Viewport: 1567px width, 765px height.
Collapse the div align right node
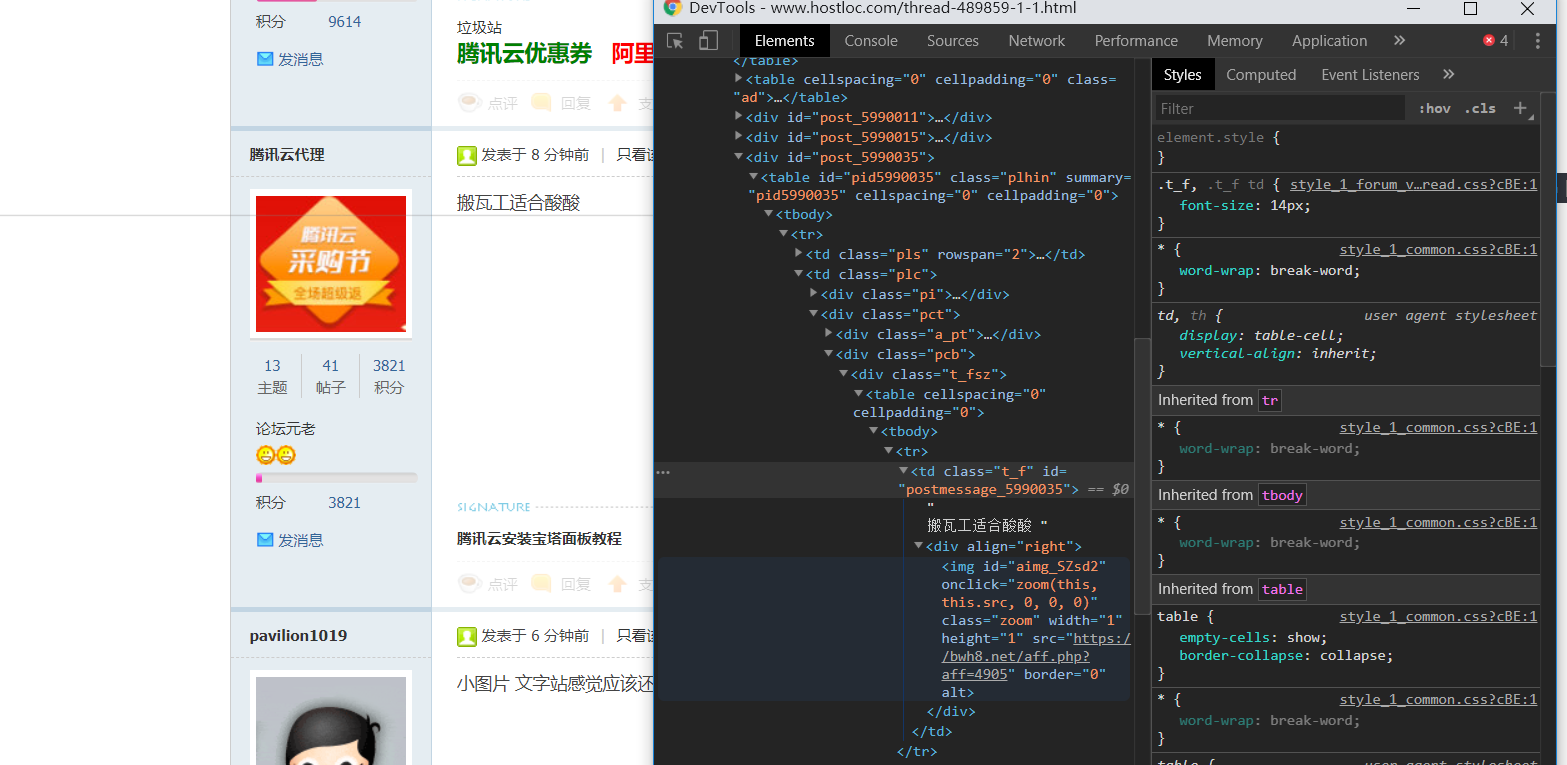919,546
